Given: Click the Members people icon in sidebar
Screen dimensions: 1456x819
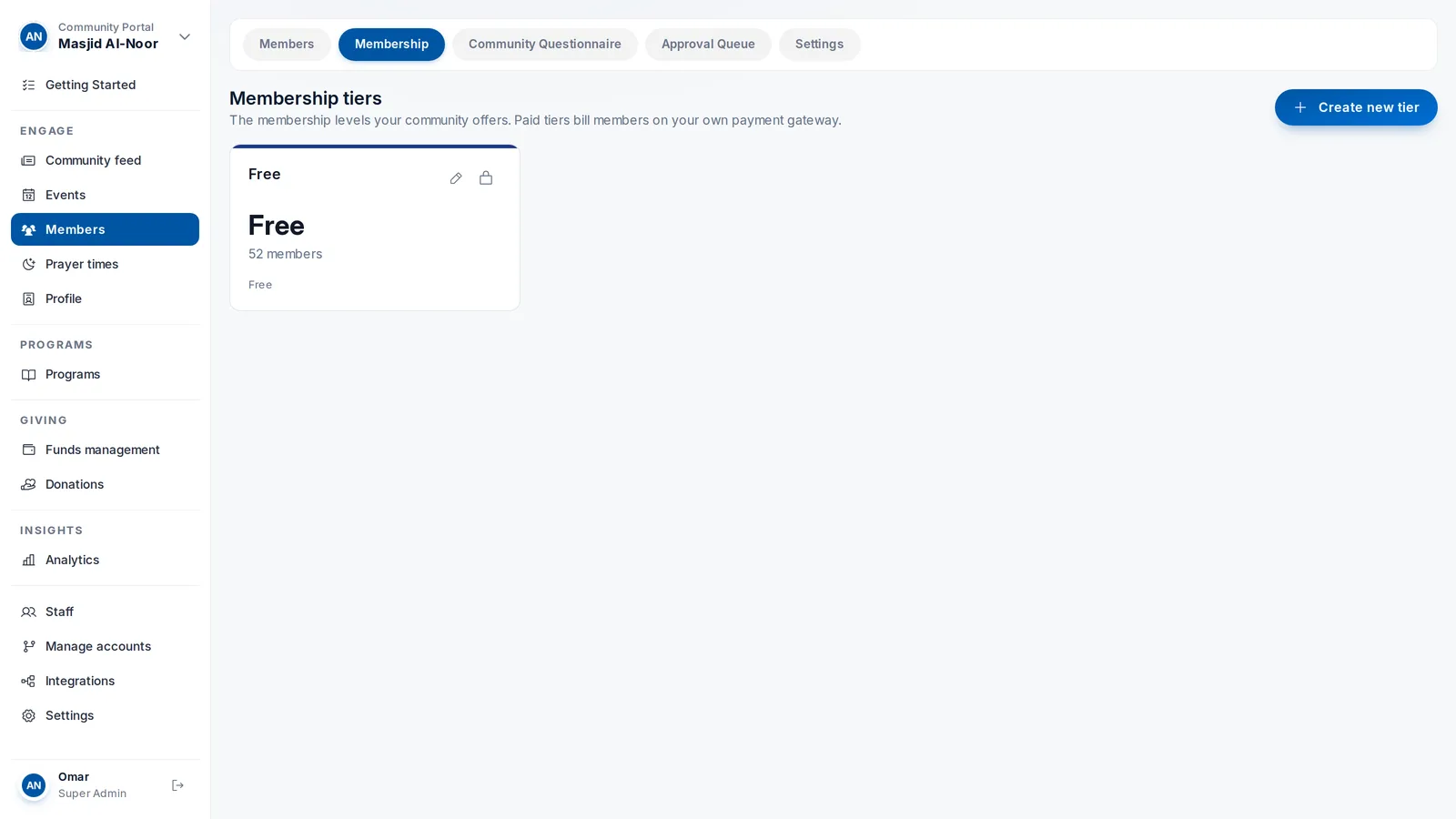Looking at the screenshot, I should pos(28,230).
